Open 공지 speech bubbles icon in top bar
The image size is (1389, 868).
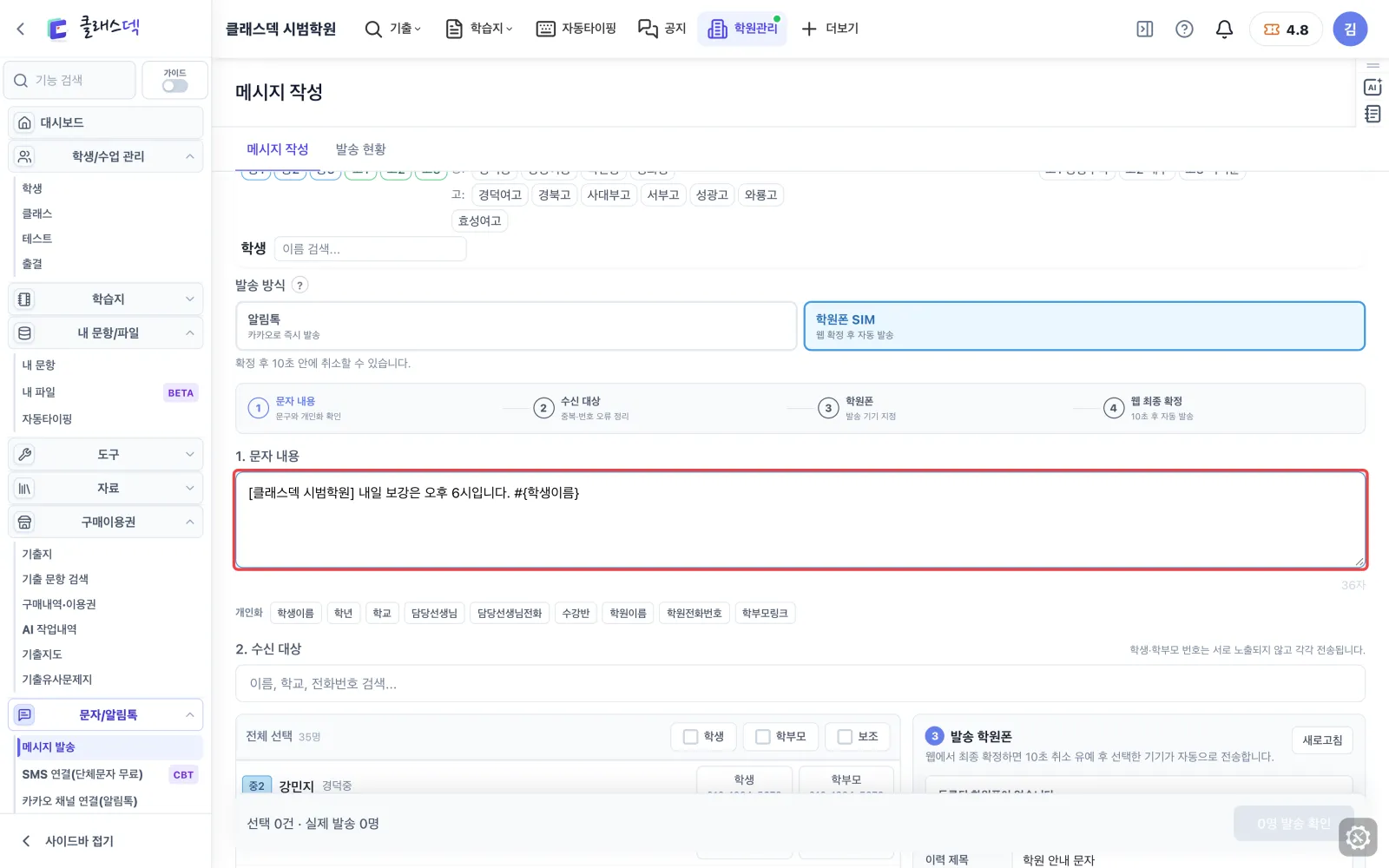648,29
